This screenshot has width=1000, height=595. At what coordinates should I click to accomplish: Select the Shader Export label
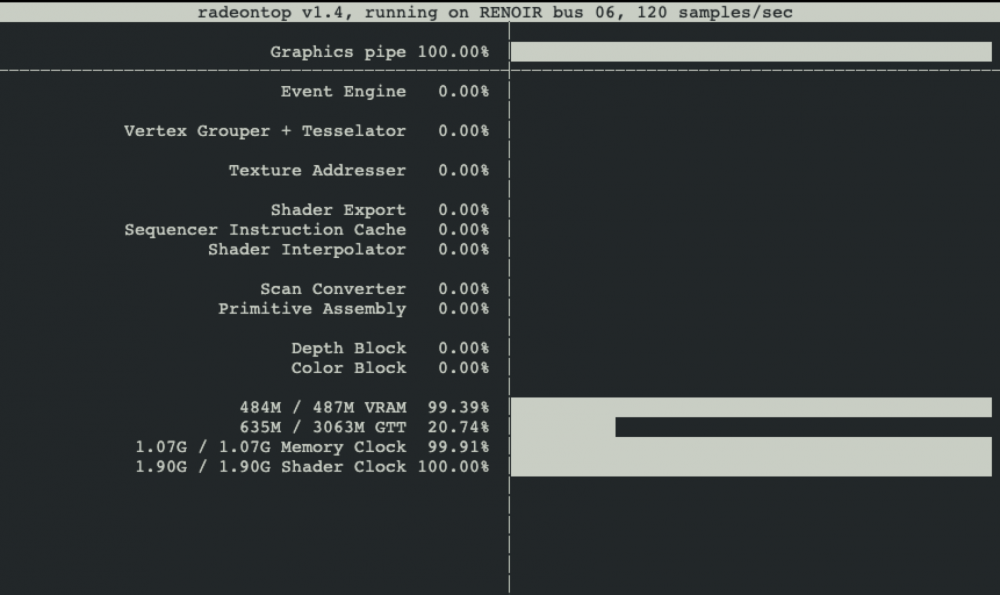pyautogui.click(x=338, y=210)
